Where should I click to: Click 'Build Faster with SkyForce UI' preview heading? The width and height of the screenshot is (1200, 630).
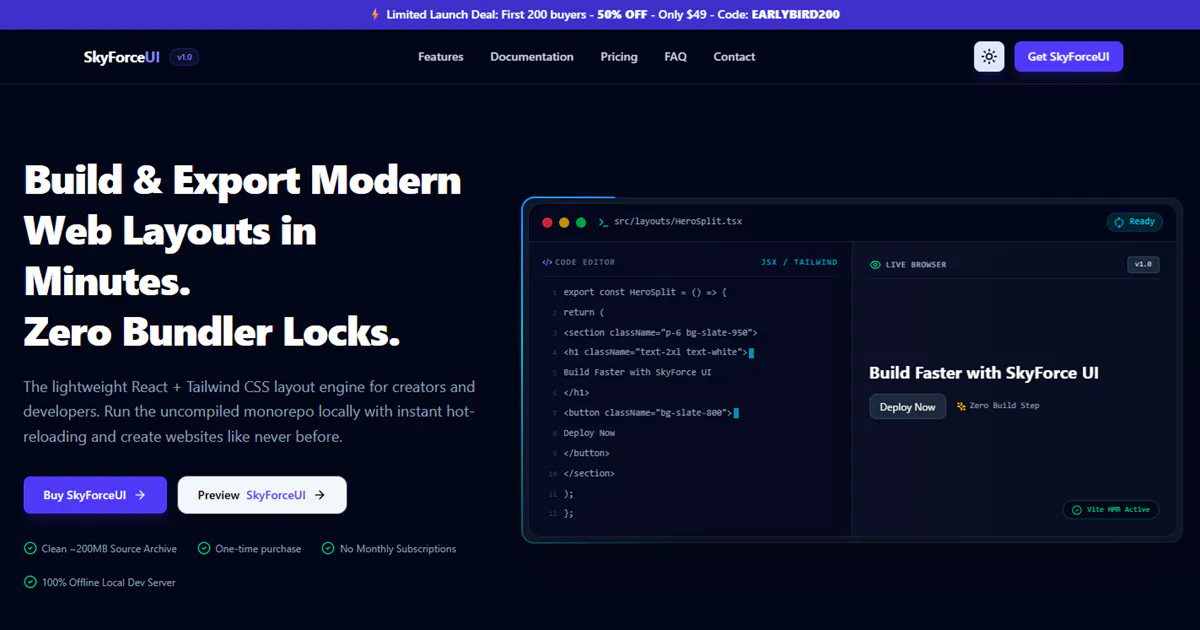click(x=984, y=373)
